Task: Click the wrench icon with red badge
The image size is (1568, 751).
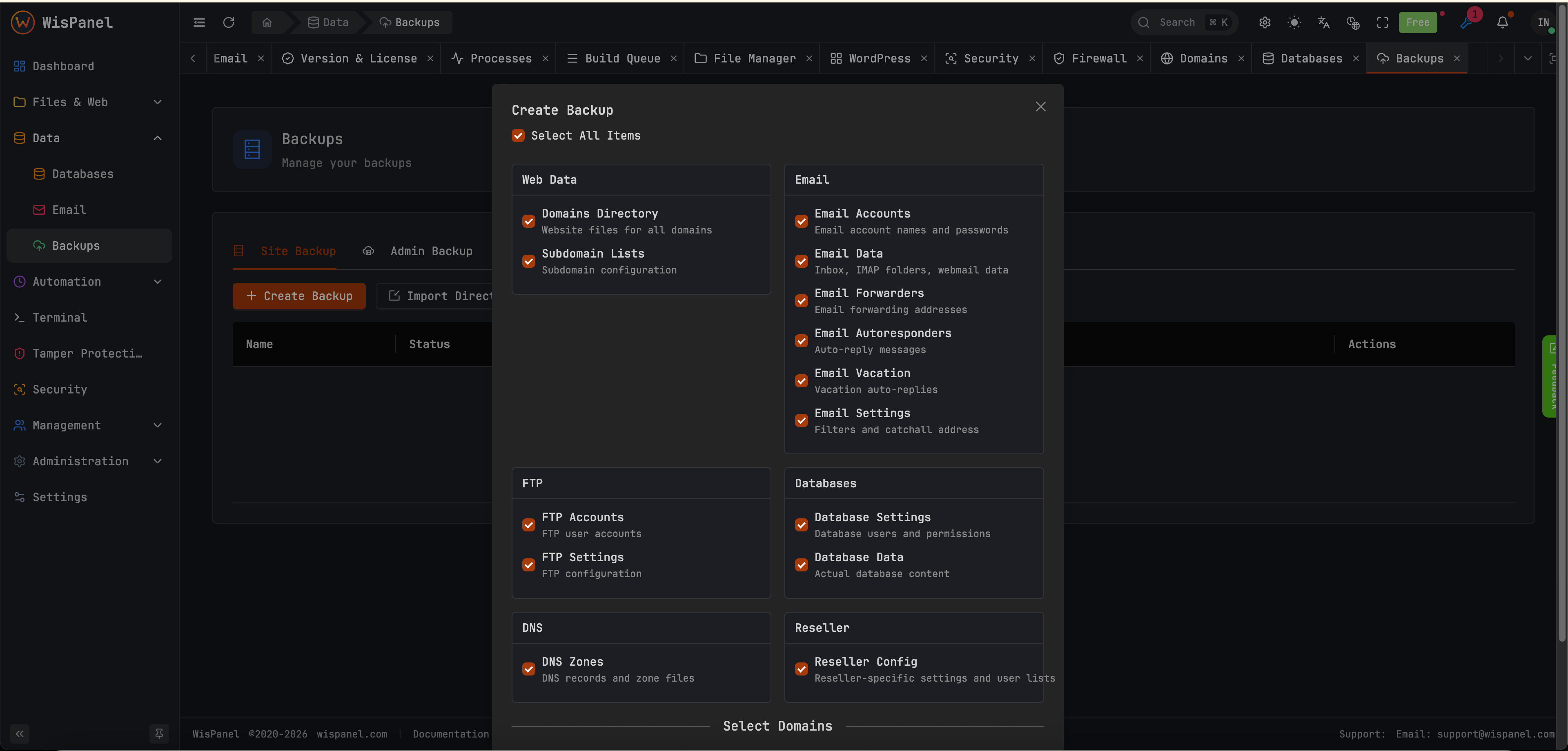Action: click(1466, 22)
